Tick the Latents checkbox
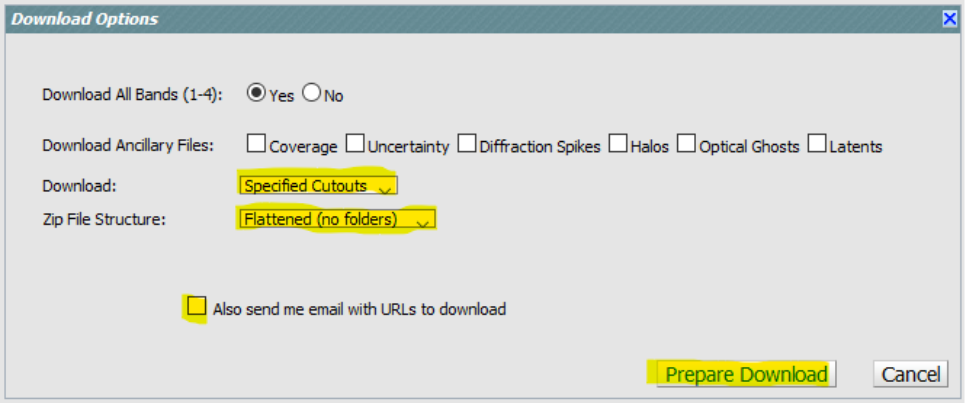Screen dimensions: 966x404 817,144
